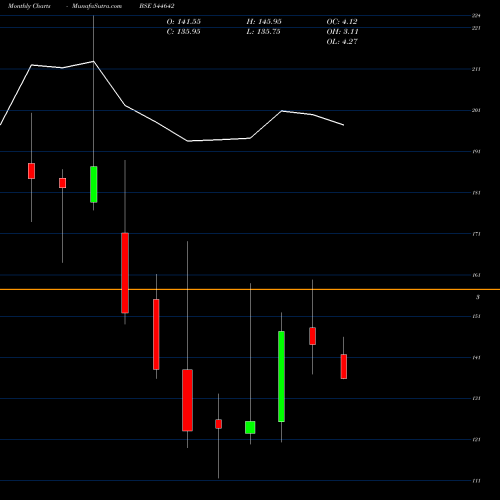Click the 171 price axis label

click(x=476, y=234)
